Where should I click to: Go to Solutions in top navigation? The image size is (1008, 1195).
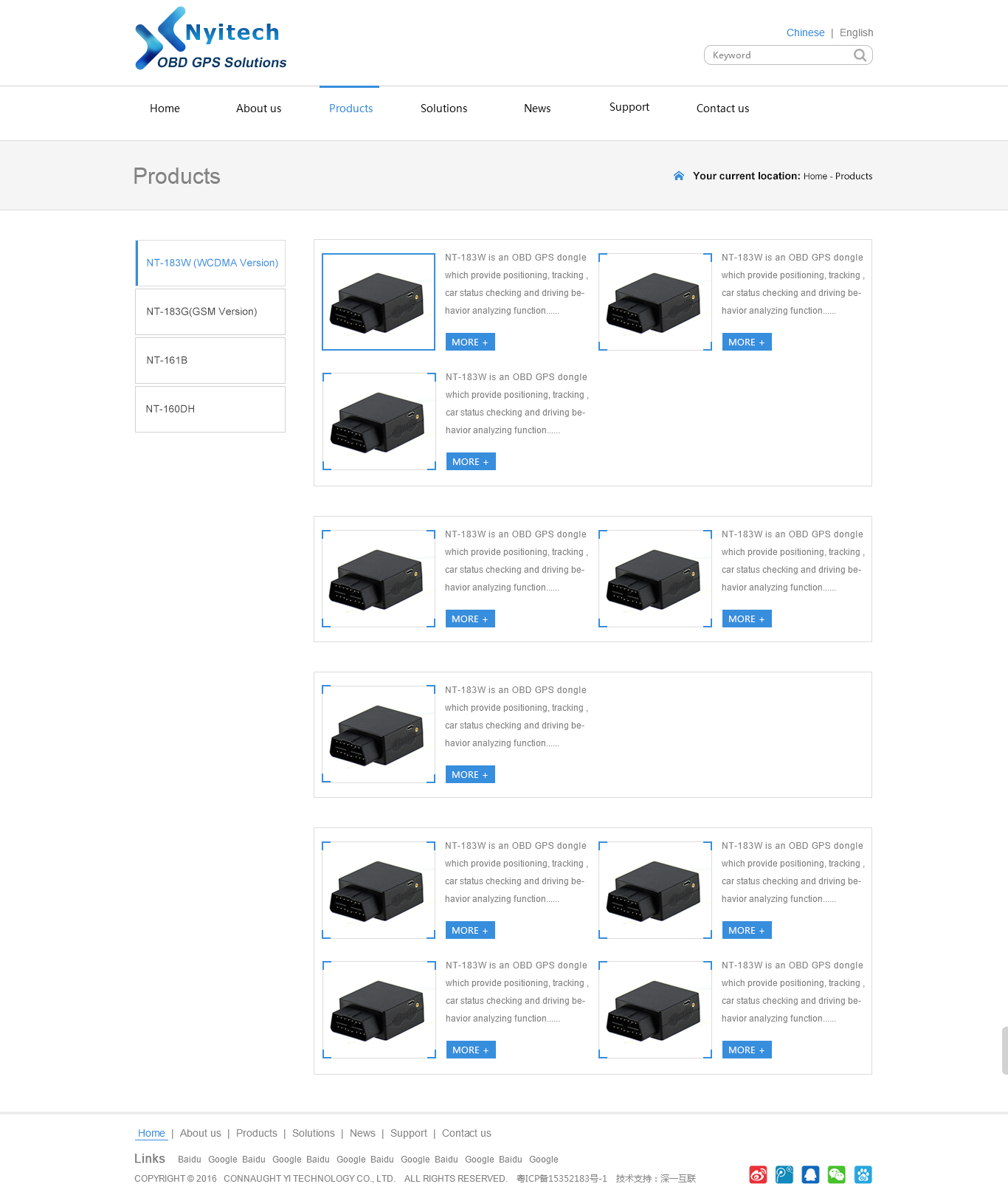tap(443, 109)
